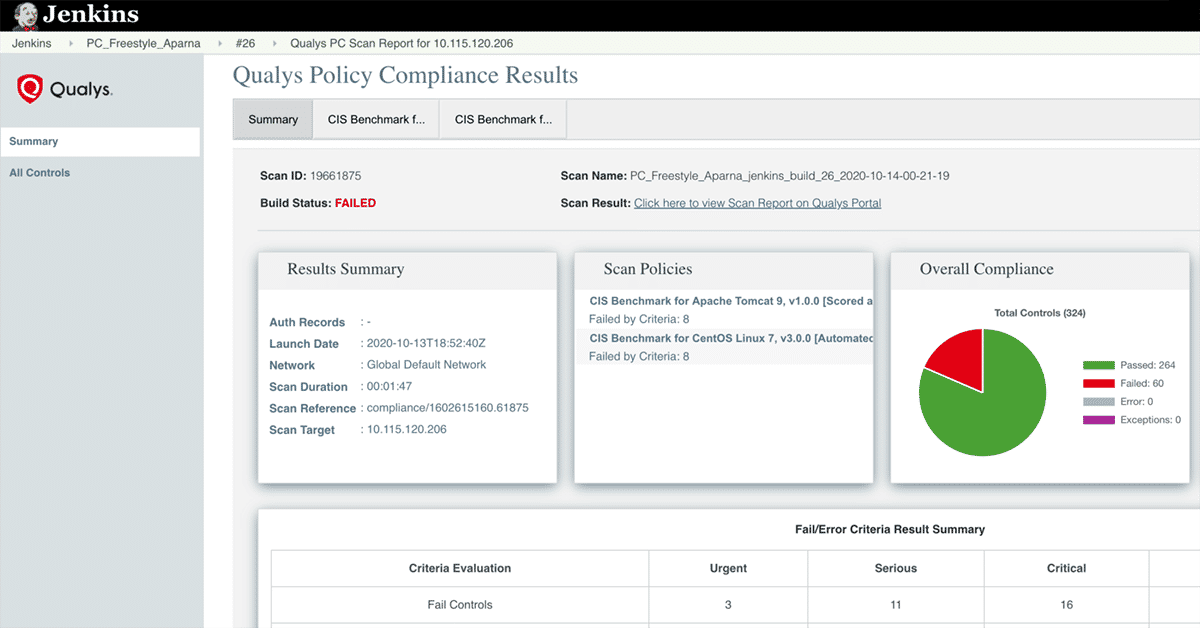Click the Jenkins head logo
This screenshot has height=628, width=1200.
(25, 15)
